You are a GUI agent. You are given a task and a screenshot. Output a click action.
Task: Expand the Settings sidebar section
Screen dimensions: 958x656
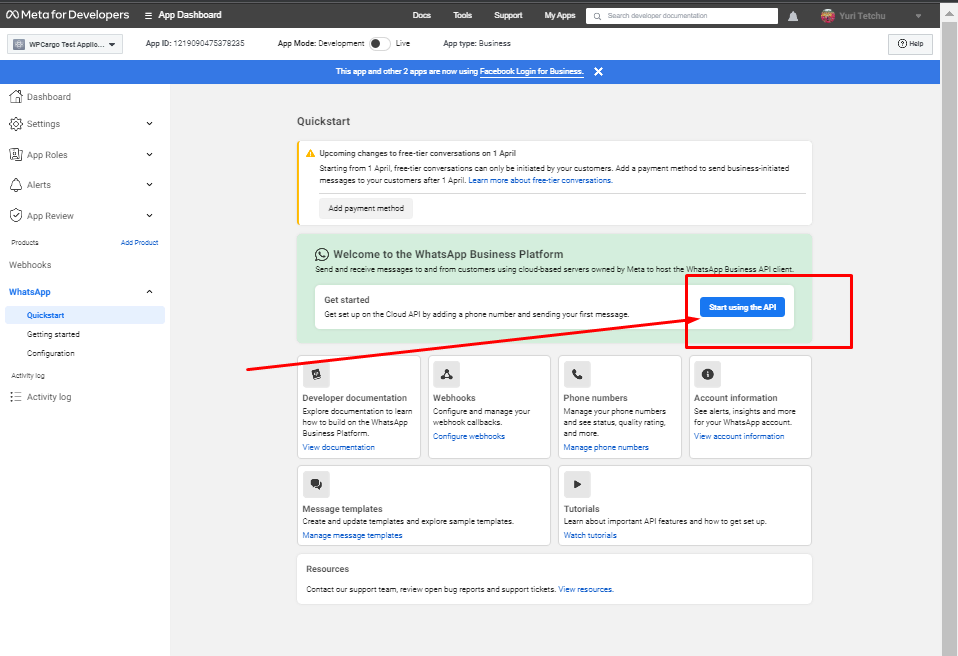[149, 124]
